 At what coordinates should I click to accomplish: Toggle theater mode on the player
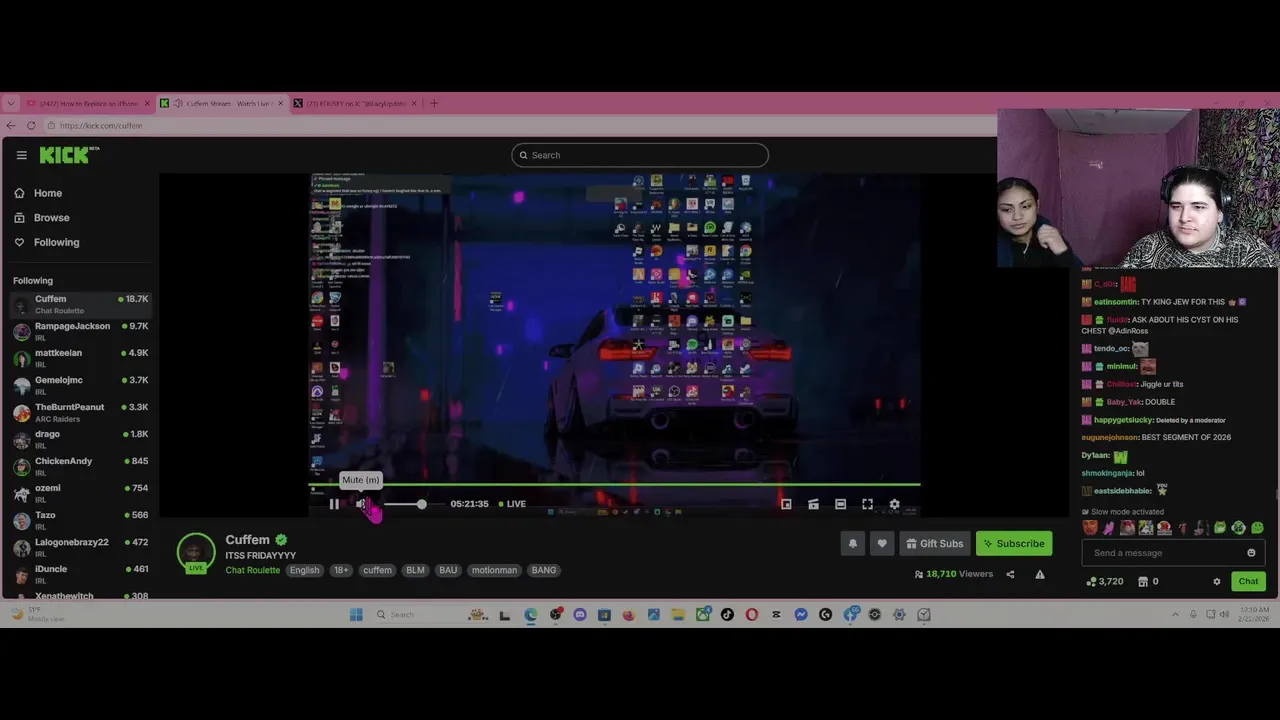(840, 504)
